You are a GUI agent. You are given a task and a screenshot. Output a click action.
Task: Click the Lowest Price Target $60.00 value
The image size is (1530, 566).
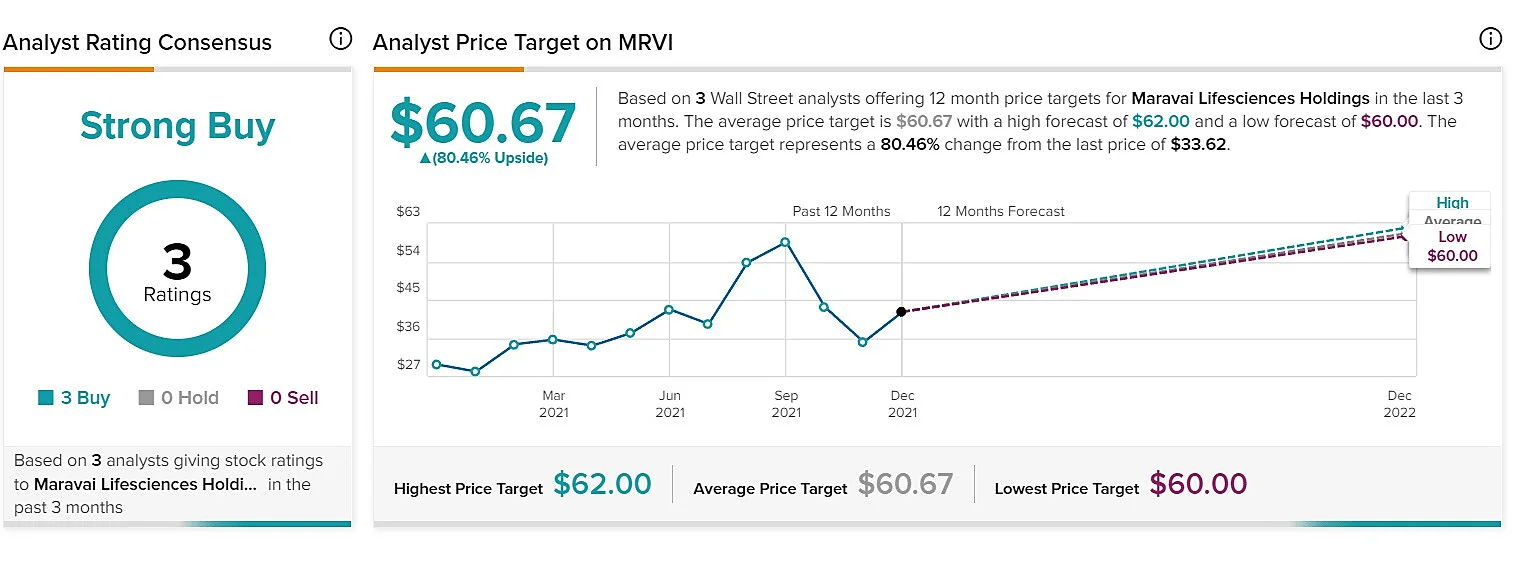[x=1198, y=485]
